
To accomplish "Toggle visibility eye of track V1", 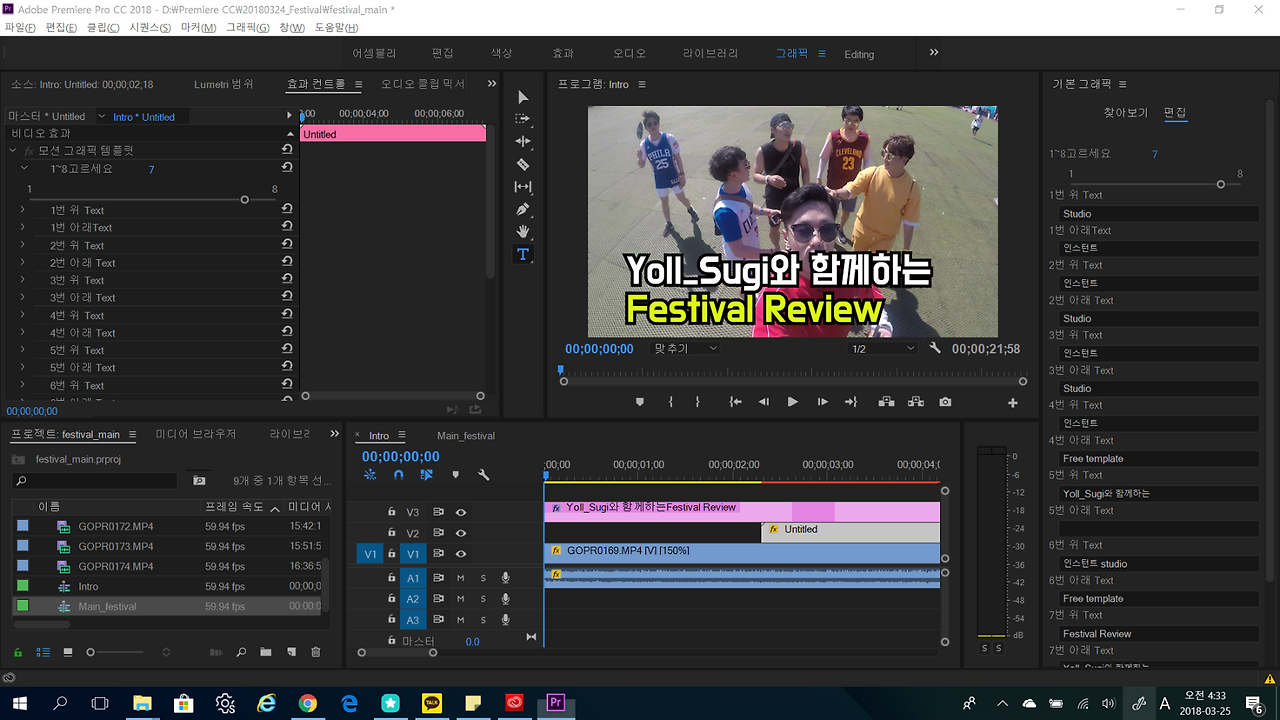I will click(461, 554).
